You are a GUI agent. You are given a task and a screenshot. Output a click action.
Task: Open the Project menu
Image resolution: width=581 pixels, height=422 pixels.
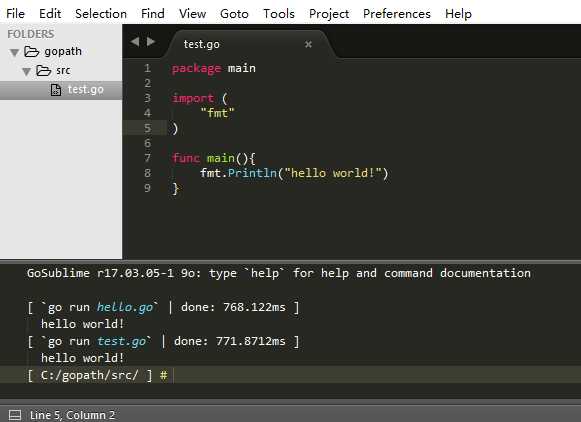[x=329, y=14]
